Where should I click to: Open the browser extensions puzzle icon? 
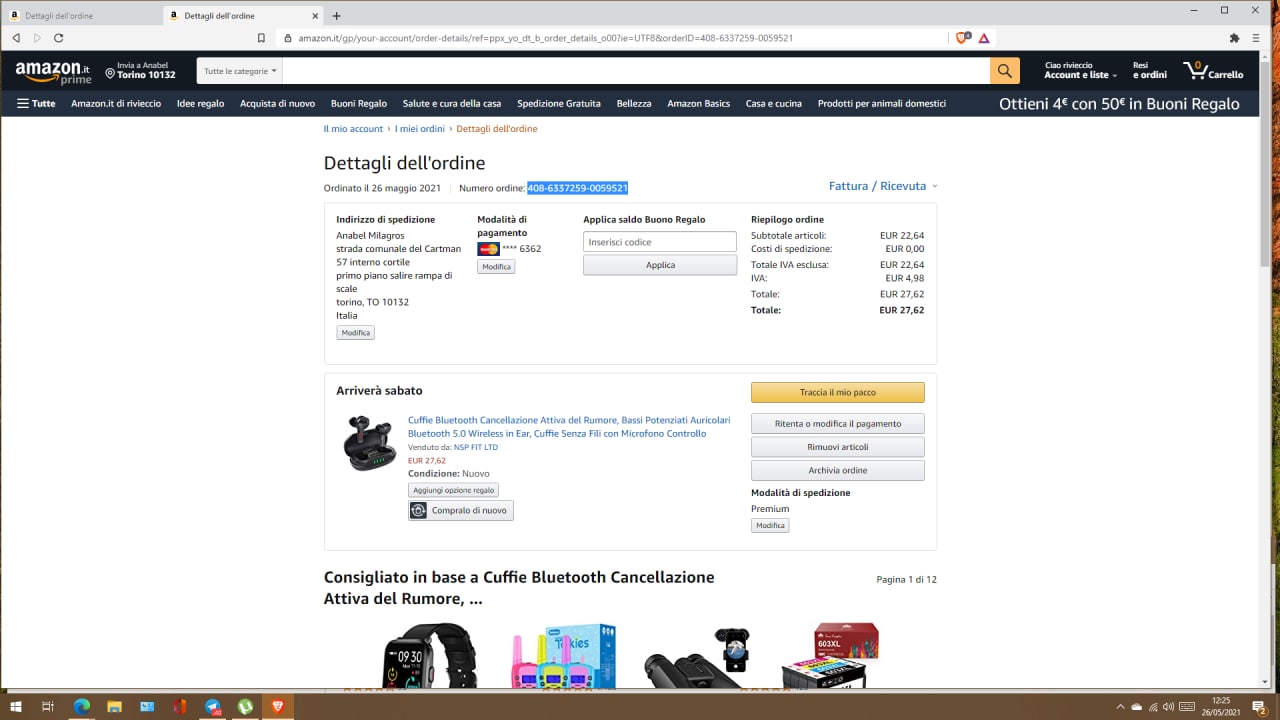point(1234,38)
